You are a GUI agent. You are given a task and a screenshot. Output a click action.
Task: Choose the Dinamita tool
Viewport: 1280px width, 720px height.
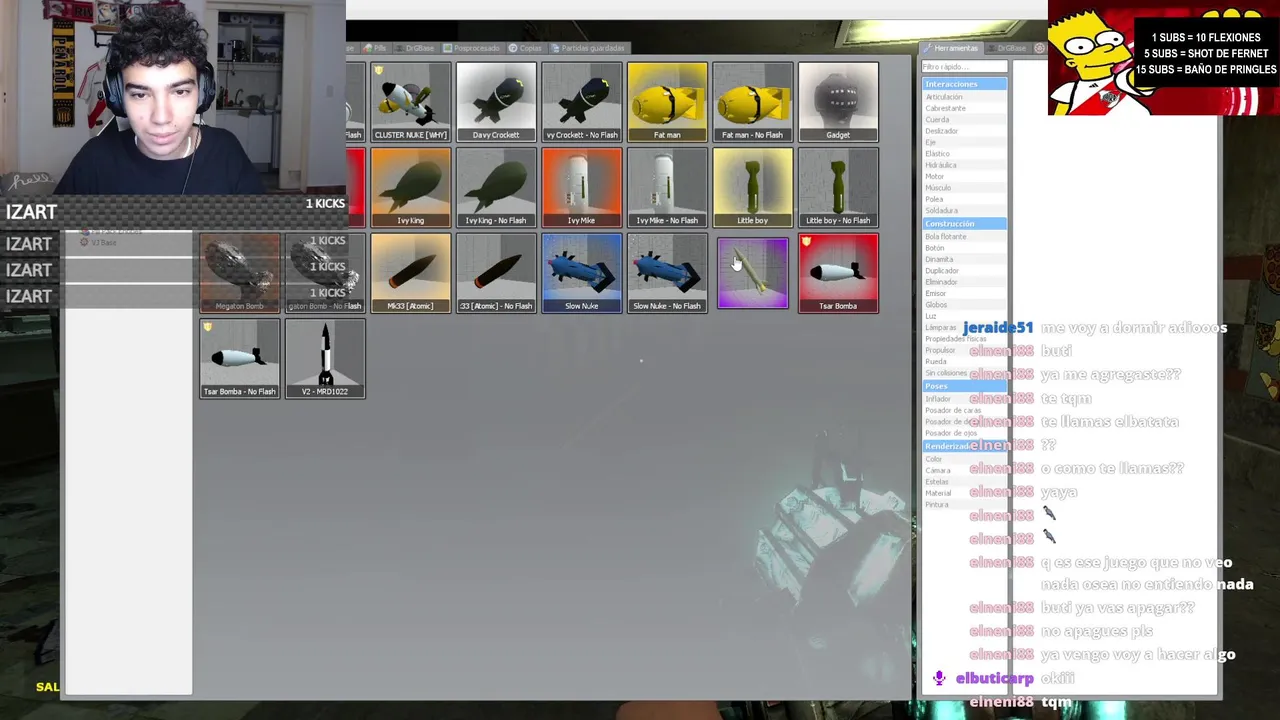click(x=939, y=260)
